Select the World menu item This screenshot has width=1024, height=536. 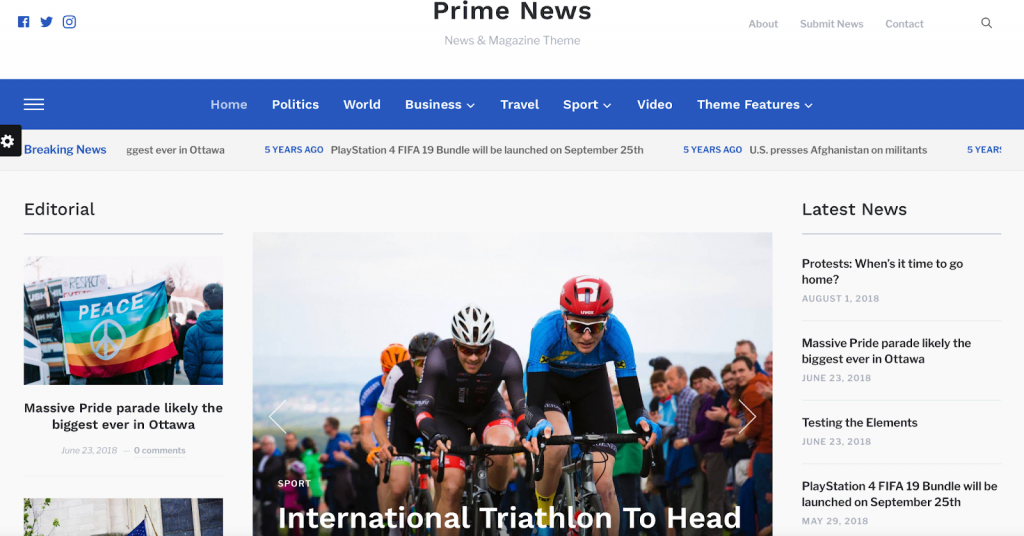tap(362, 104)
